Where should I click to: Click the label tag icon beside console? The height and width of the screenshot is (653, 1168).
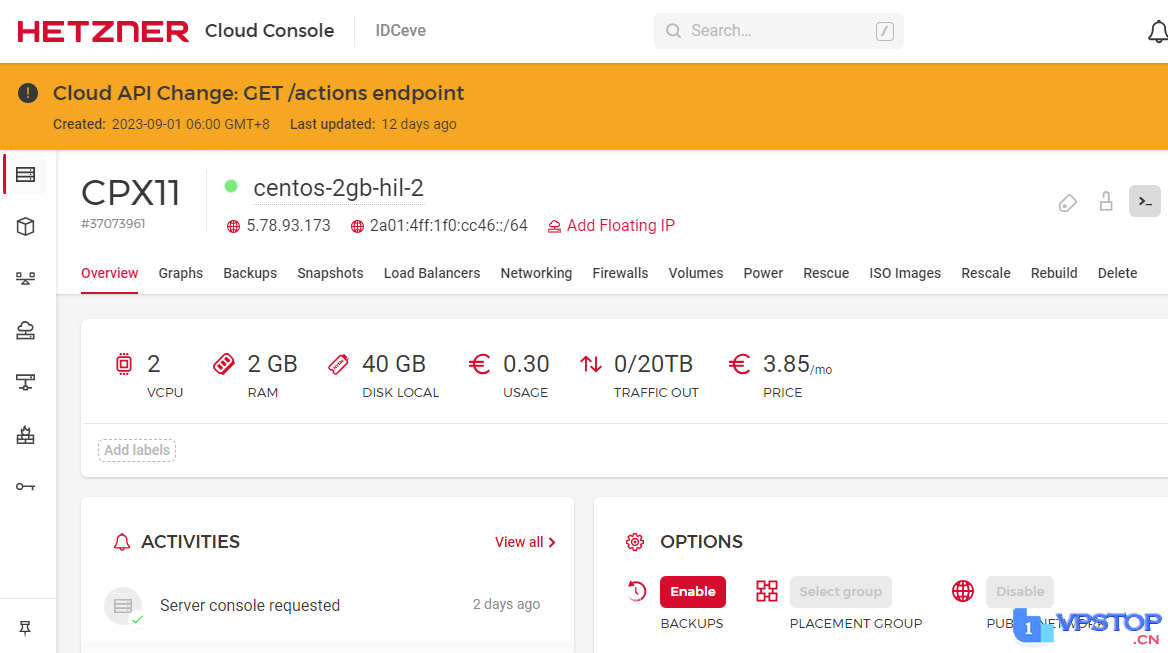(x=1067, y=203)
